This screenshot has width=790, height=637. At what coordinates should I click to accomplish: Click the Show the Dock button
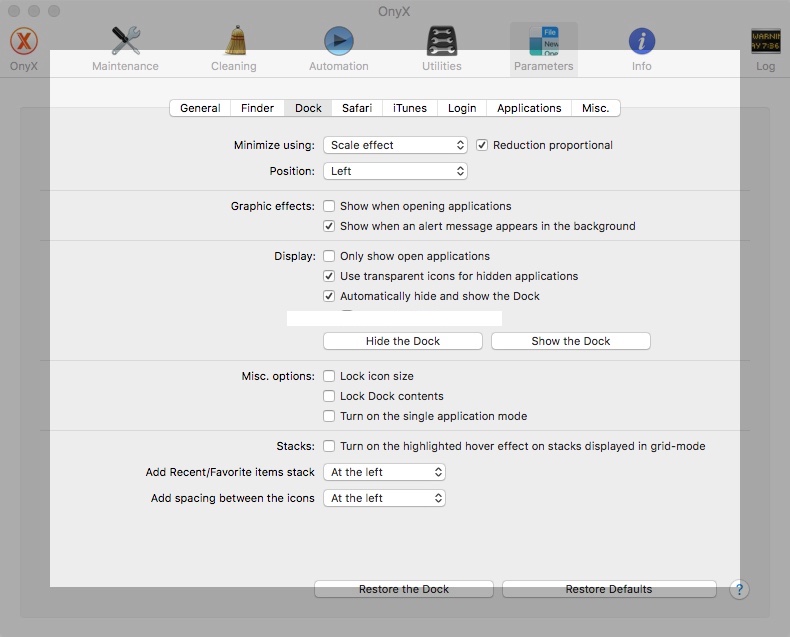(x=570, y=341)
